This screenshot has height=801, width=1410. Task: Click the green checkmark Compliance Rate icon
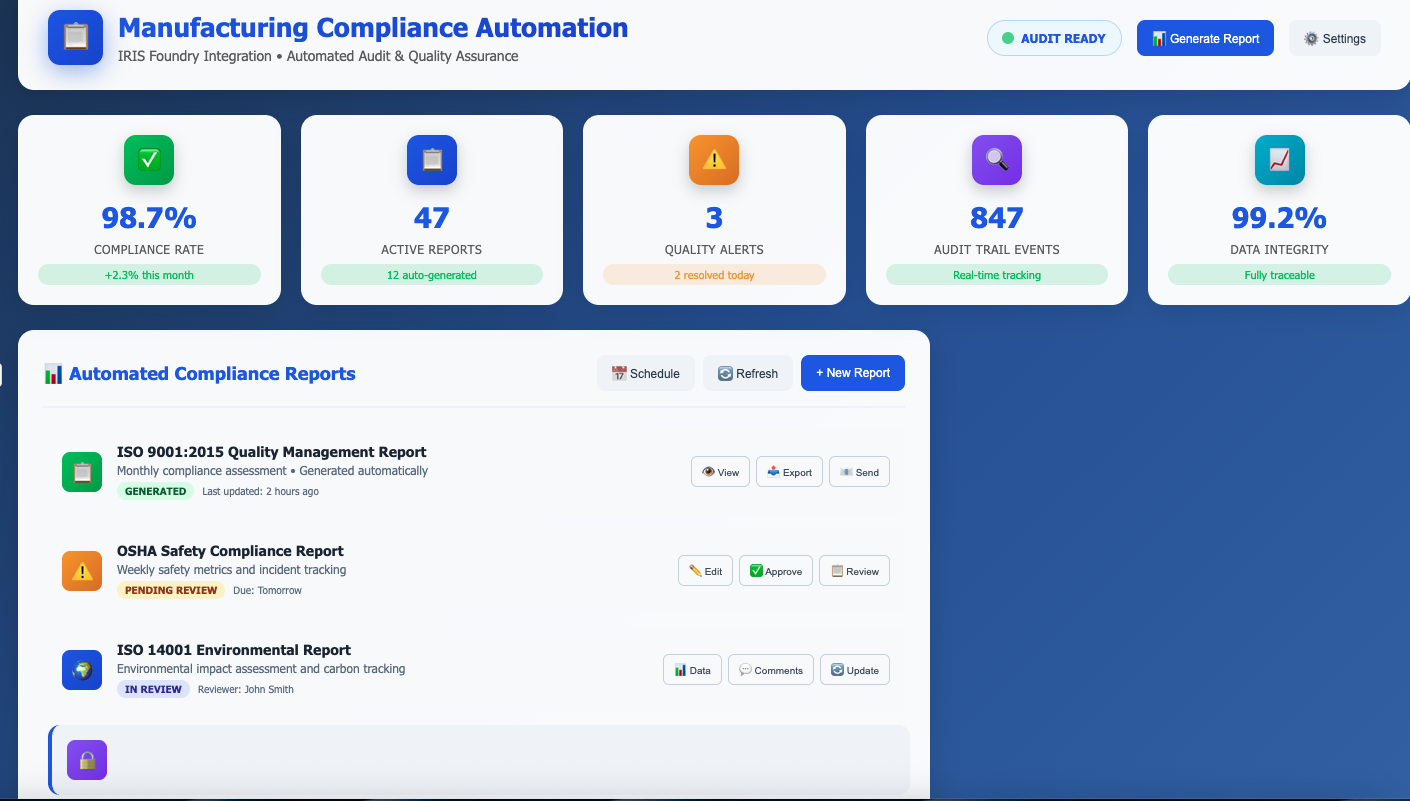(149, 160)
